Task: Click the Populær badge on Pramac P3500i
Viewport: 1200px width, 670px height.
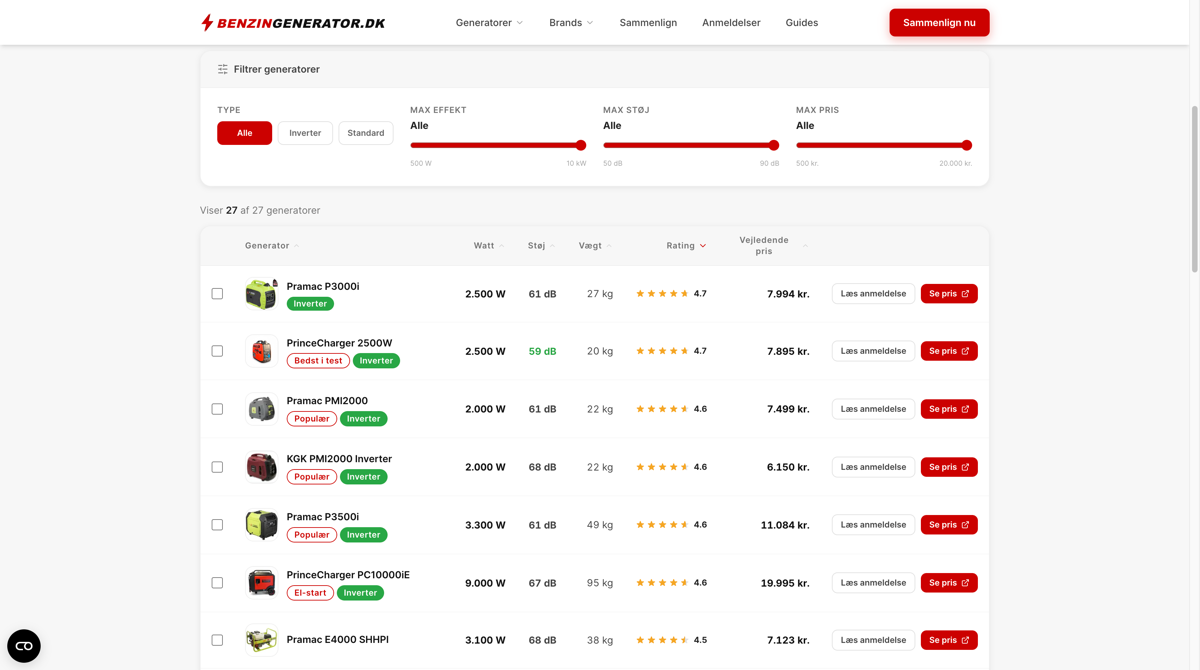Action: tap(311, 535)
